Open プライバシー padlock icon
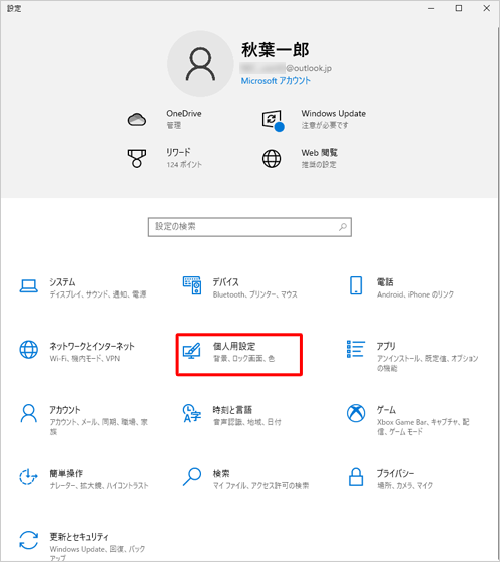Screen dimensions: 500x562 [x=356, y=477]
